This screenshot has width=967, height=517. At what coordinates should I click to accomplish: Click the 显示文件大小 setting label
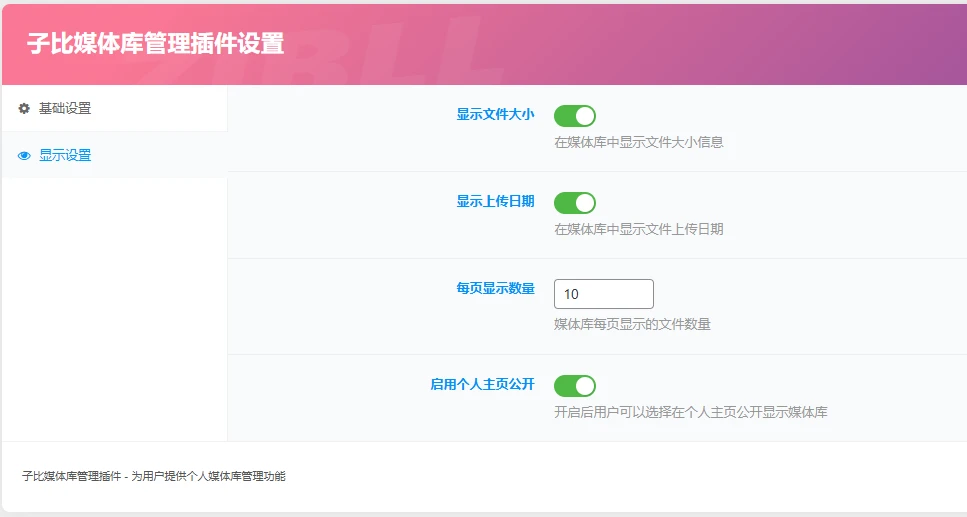(495, 115)
